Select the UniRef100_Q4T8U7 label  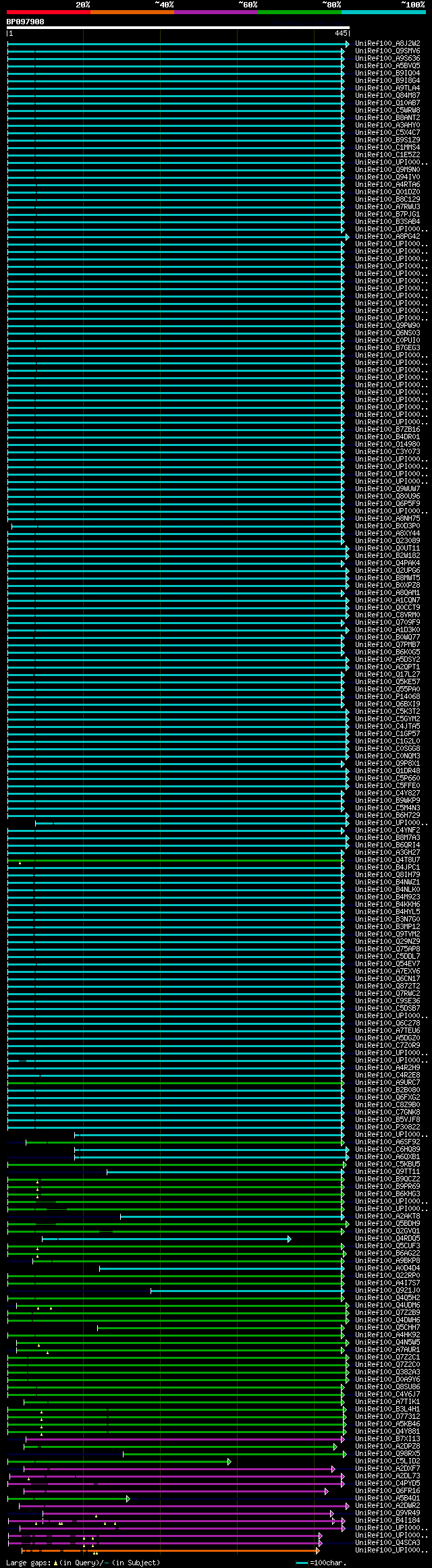[x=387, y=860]
